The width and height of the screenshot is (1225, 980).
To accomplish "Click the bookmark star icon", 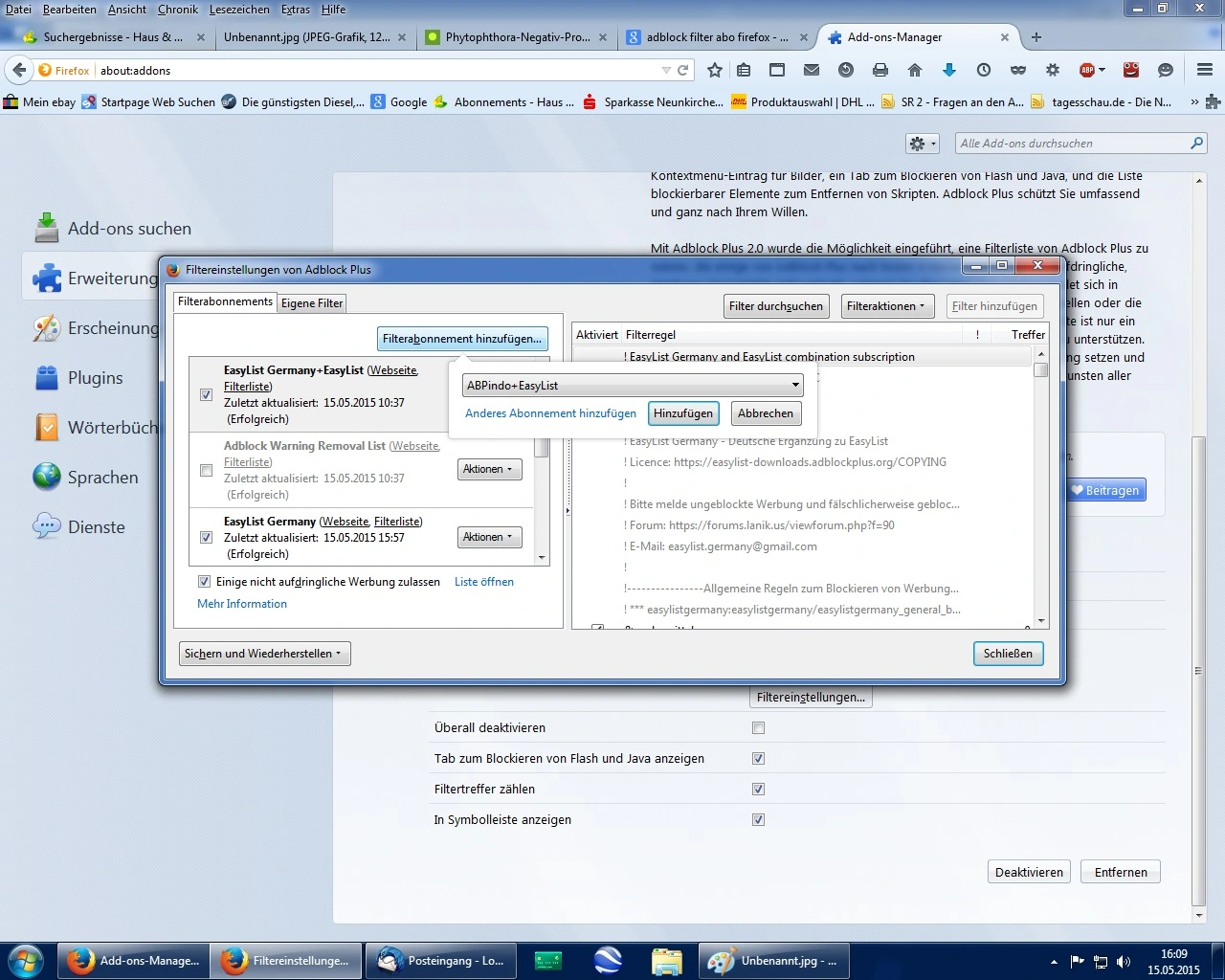I will (714, 70).
